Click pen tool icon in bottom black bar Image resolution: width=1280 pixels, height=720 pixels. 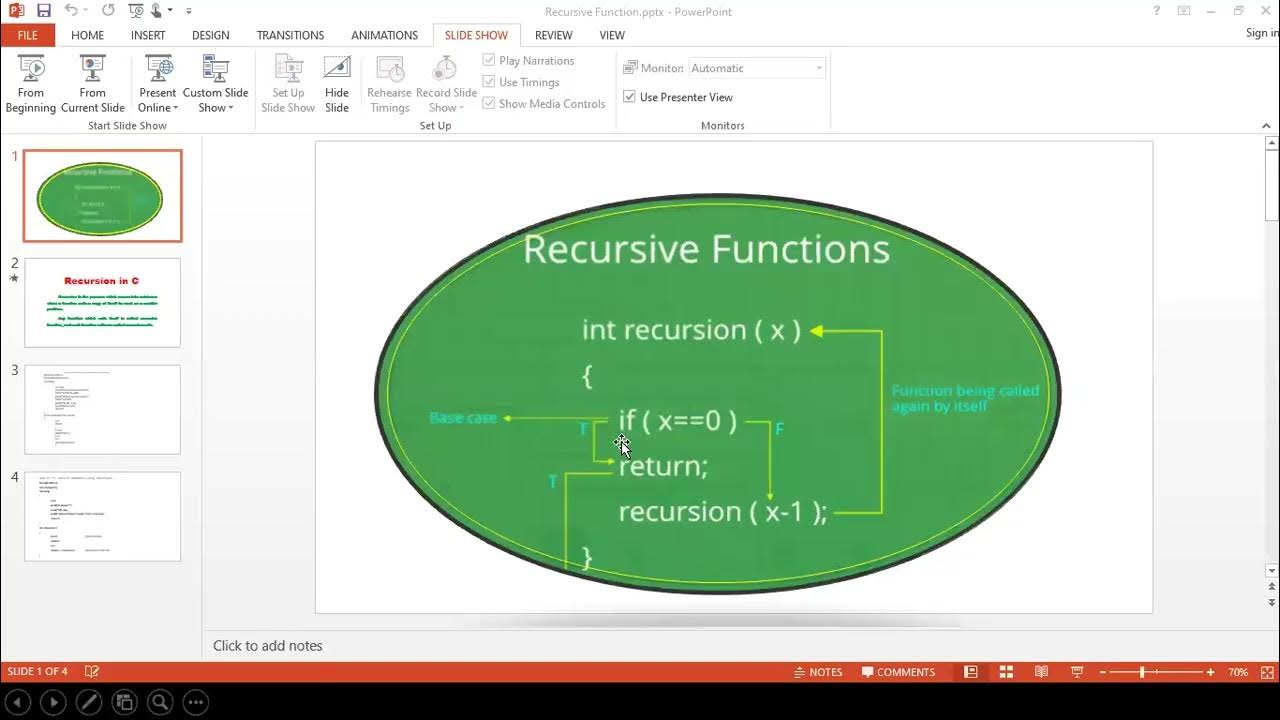click(x=88, y=702)
